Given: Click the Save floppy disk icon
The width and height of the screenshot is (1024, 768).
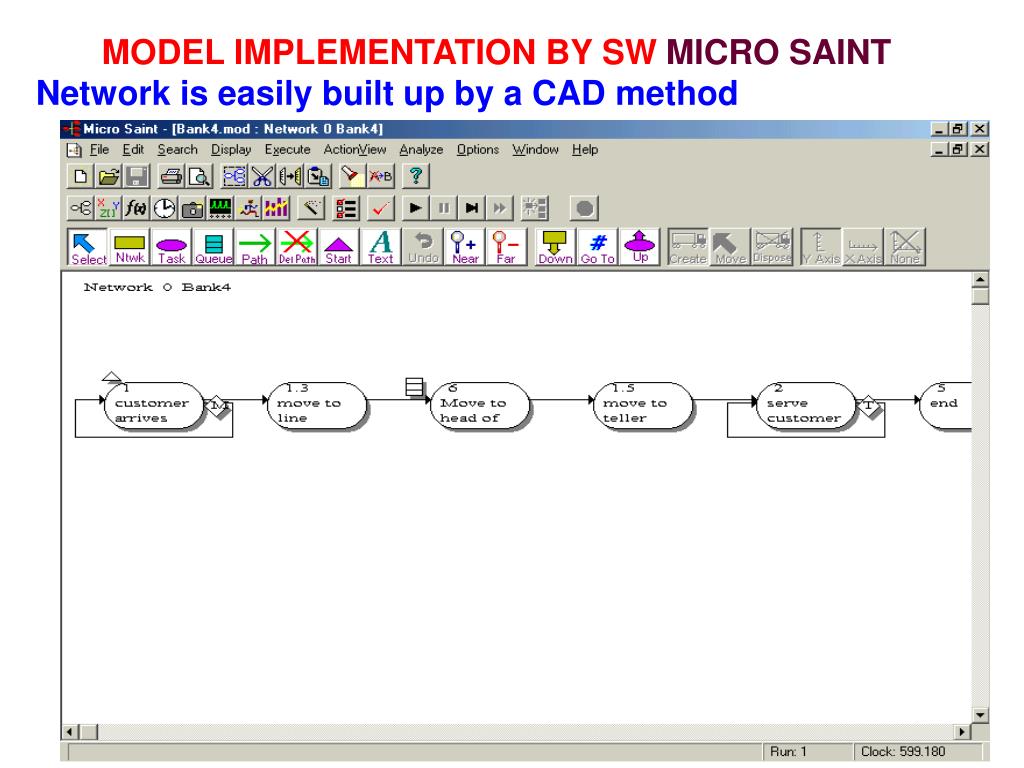Looking at the screenshot, I should (x=137, y=176).
